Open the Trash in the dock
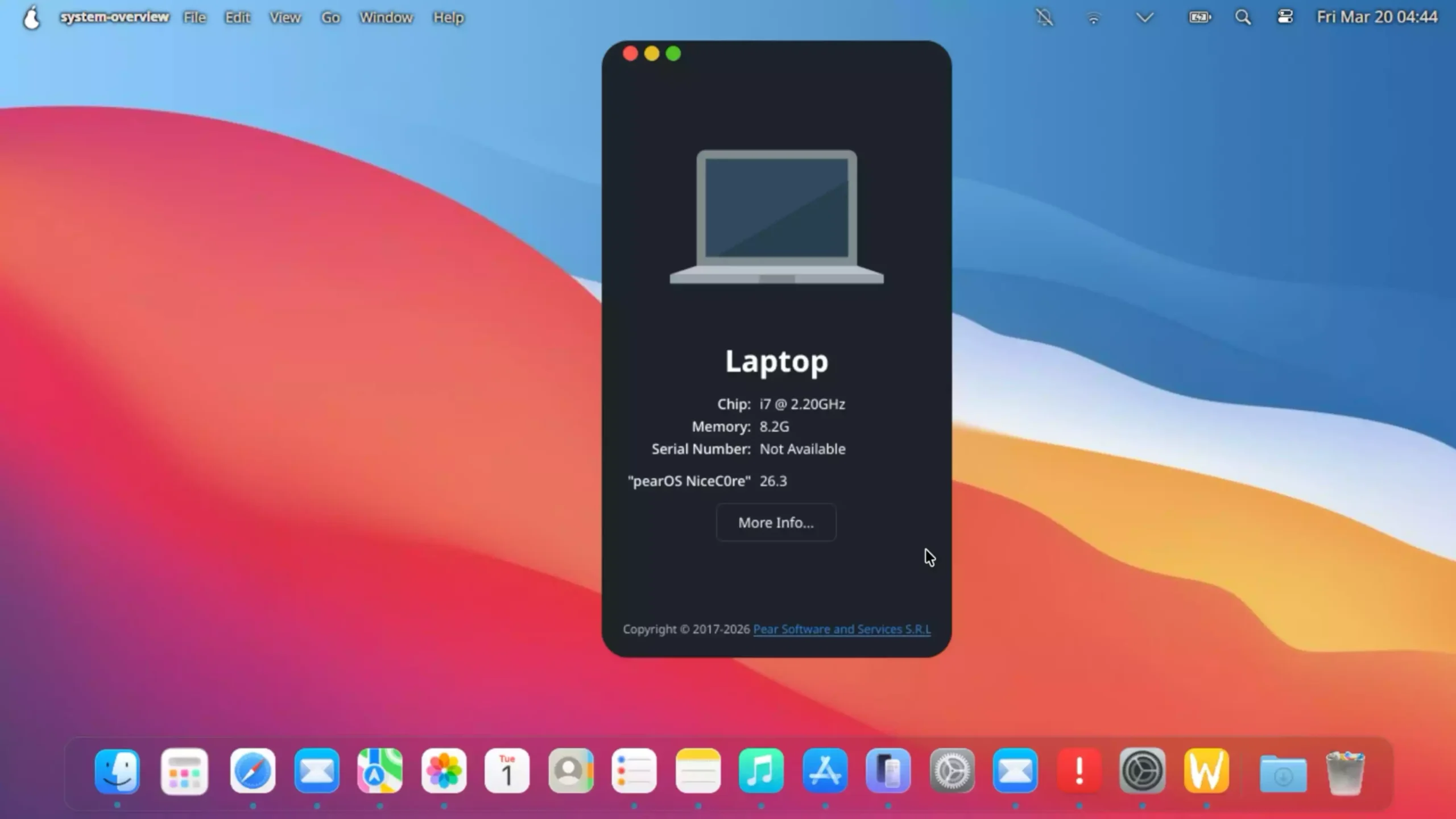 pyautogui.click(x=1345, y=772)
